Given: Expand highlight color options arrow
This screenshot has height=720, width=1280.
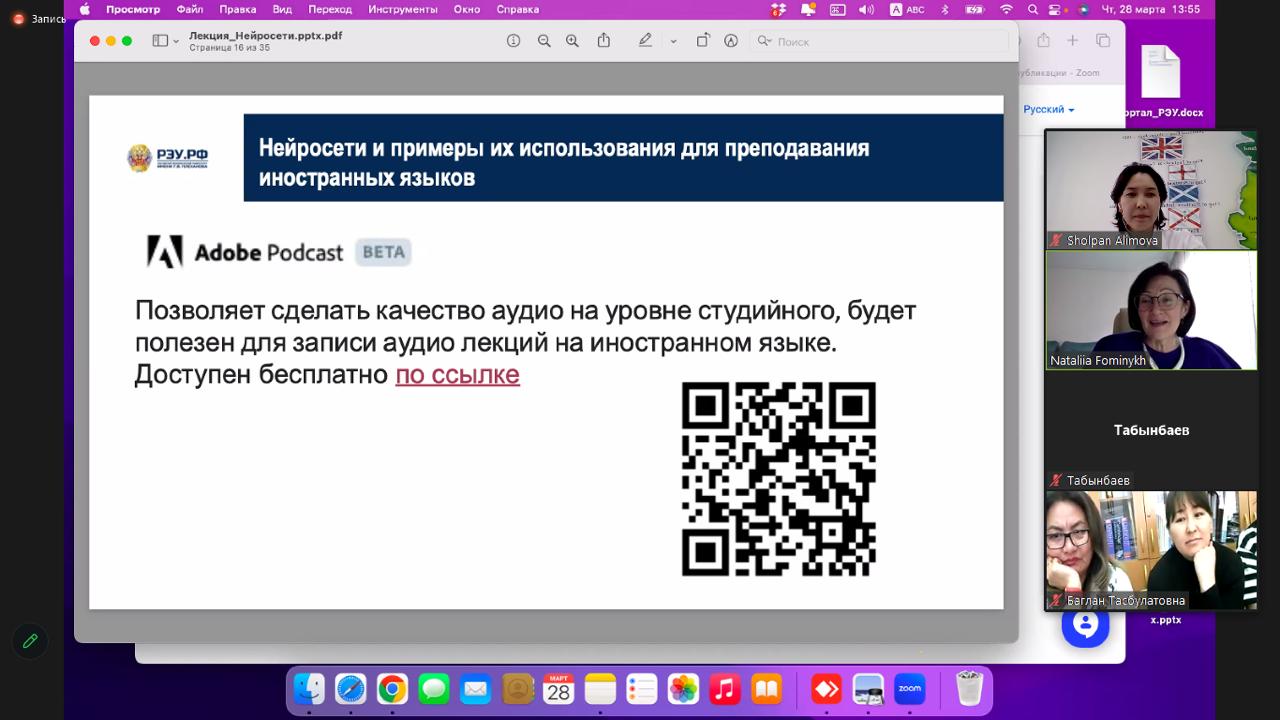Looking at the screenshot, I should pyautogui.click(x=673, y=42).
